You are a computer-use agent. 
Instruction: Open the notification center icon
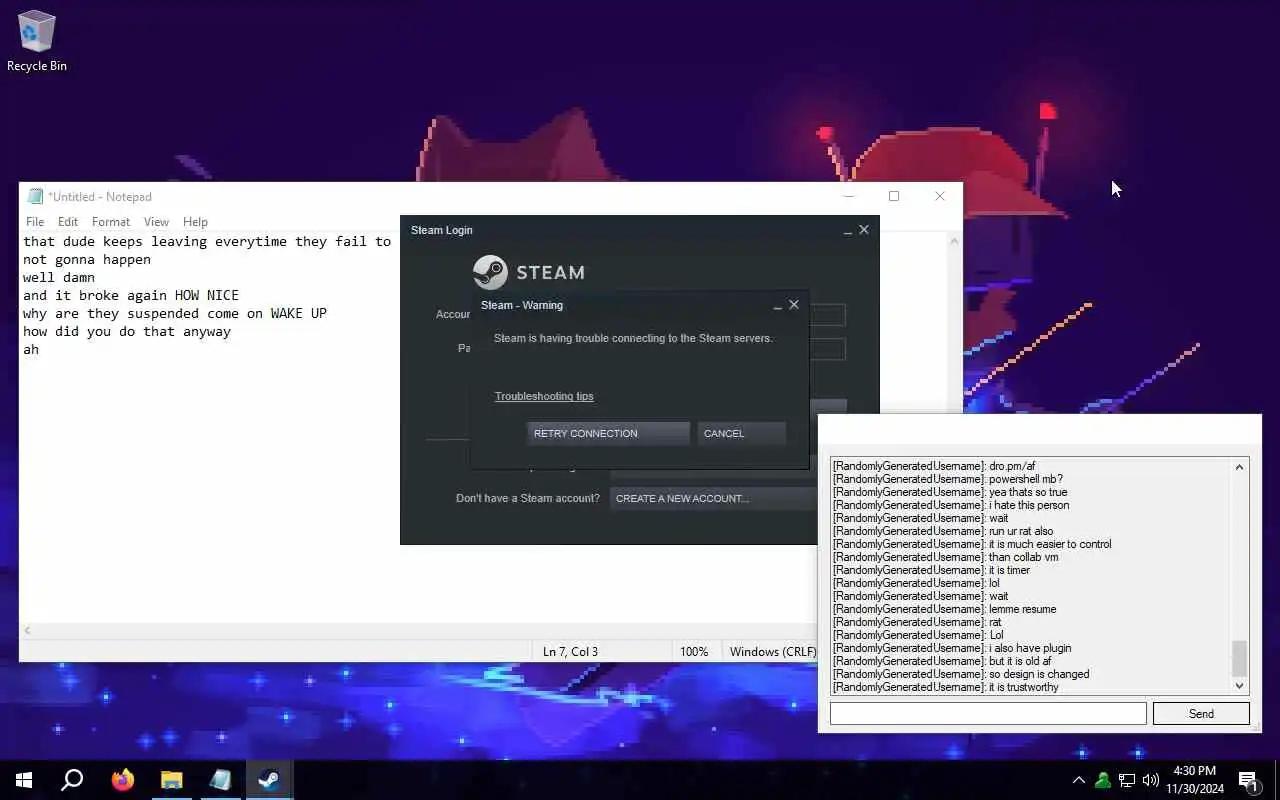pyautogui.click(x=1248, y=780)
